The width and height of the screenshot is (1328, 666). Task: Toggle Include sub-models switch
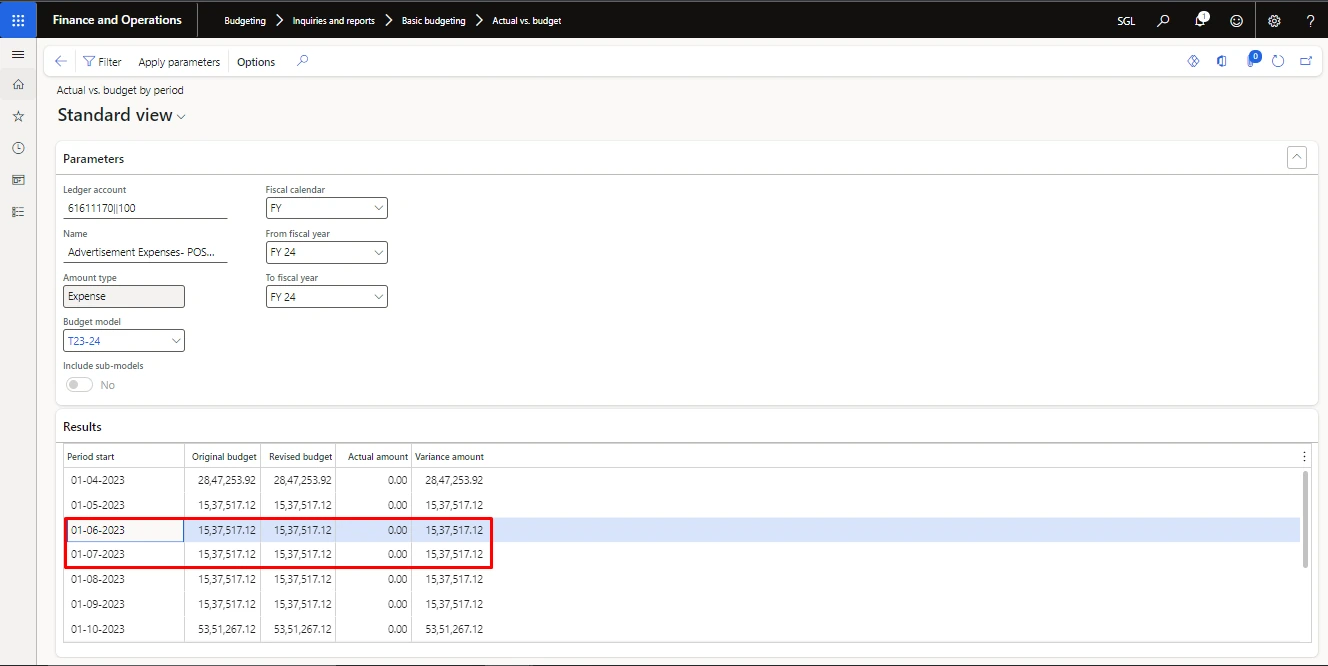point(79,385)
